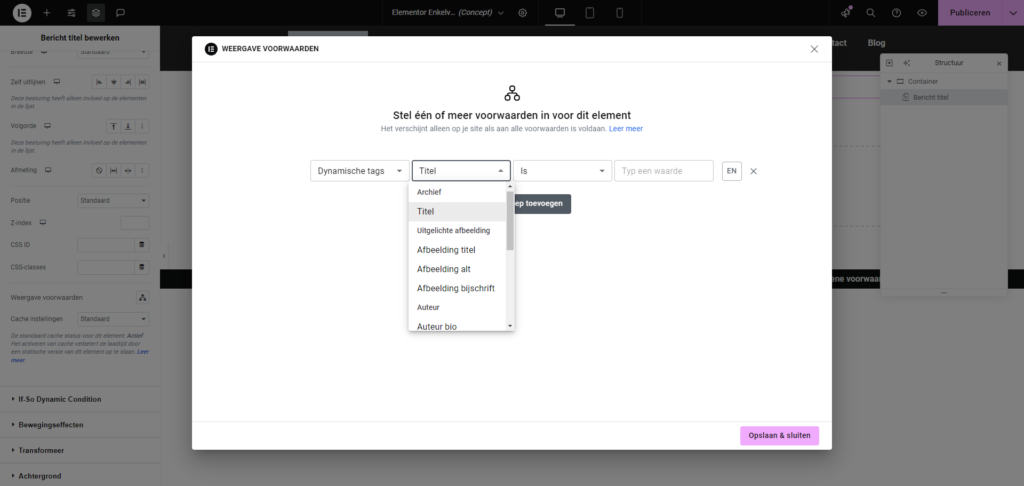Select Bericht titel in Structuur tree
1024x486 pixels.
(x=944, y=97)
